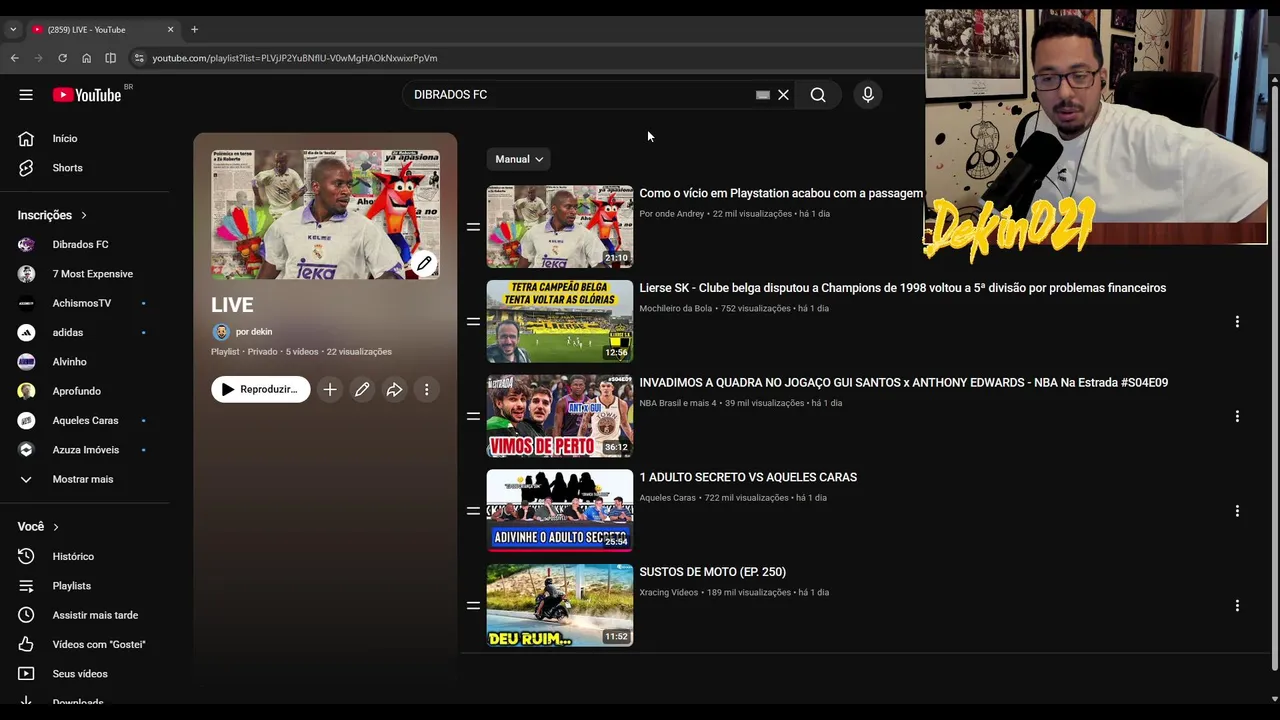This screenshot has height=720, width=1280.
Task: Expand the Você section header
Action: point(38,527)
